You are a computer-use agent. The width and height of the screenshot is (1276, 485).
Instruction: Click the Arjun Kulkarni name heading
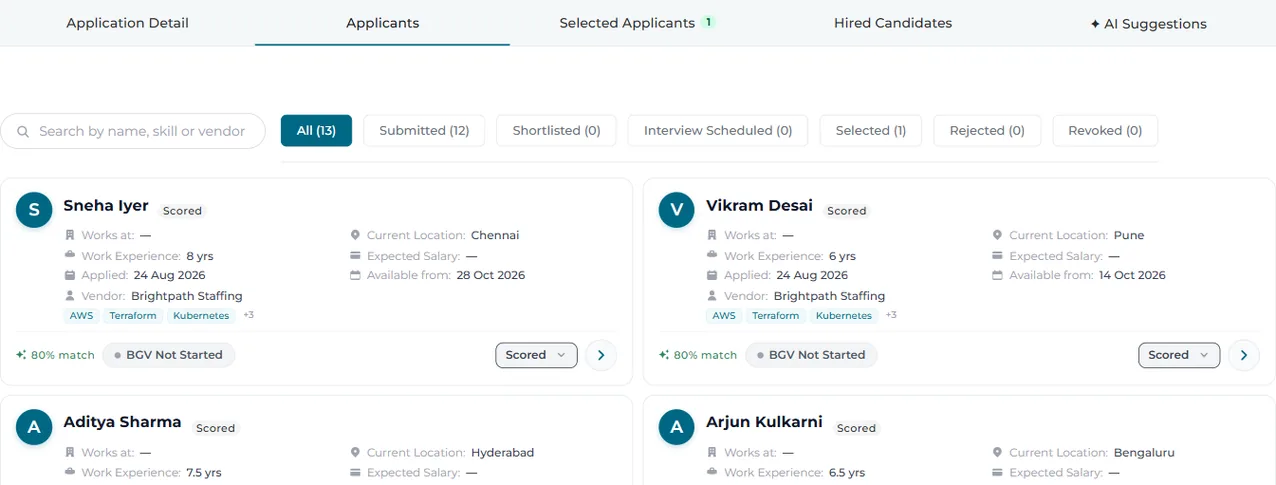pos(764,422)
